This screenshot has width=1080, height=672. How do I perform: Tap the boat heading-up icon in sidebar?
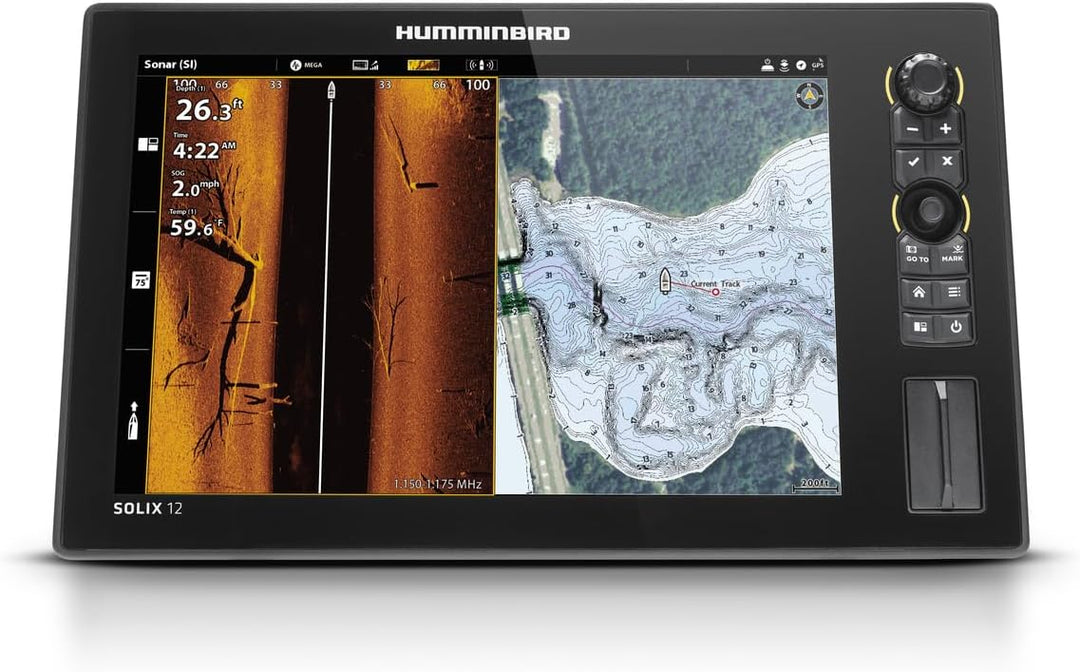pos(133,420)
